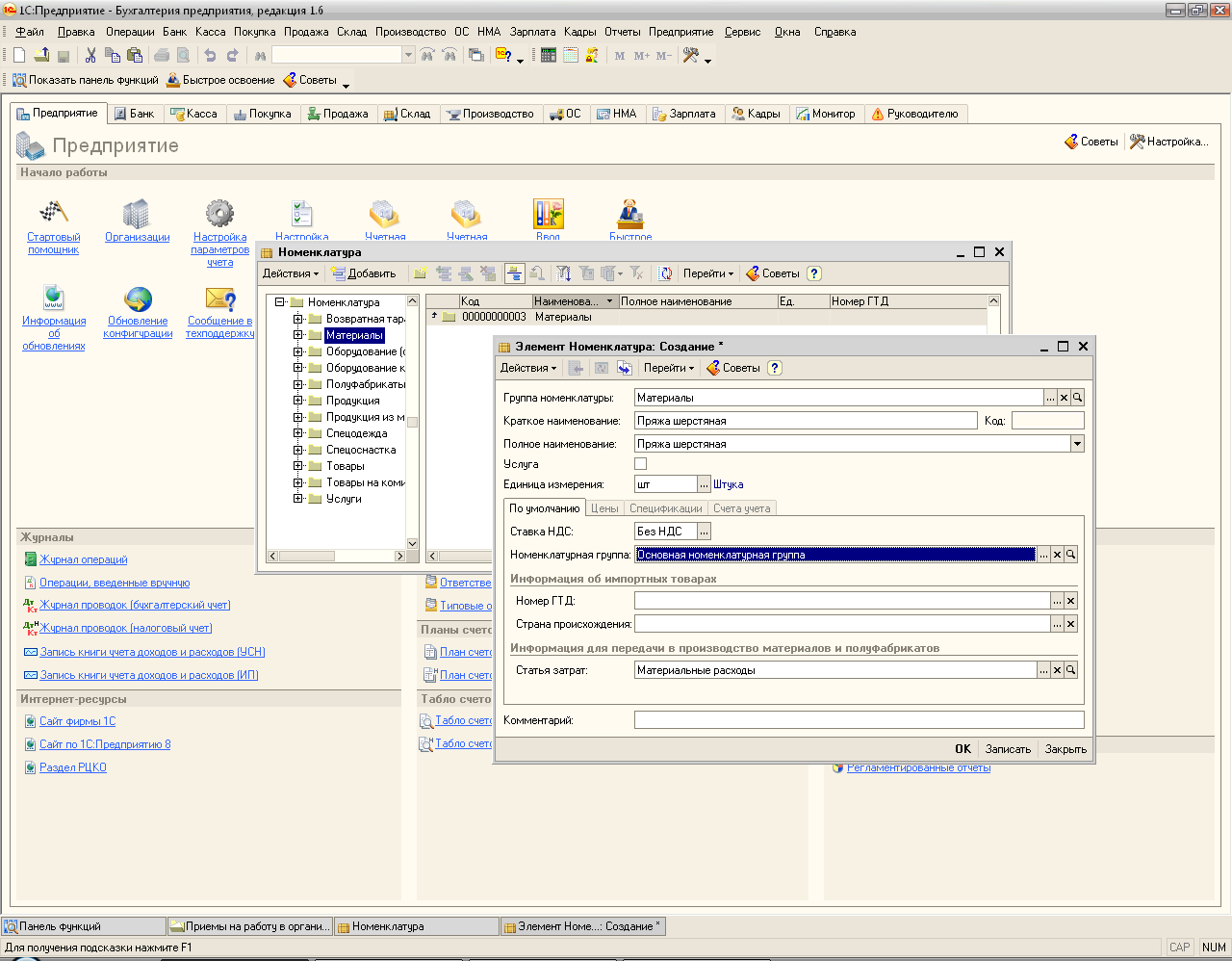Clear the Статья затрат field with X
The width and height of the screenshot is (1232, 961).
pyautogui.click(x=1057, y=670)
